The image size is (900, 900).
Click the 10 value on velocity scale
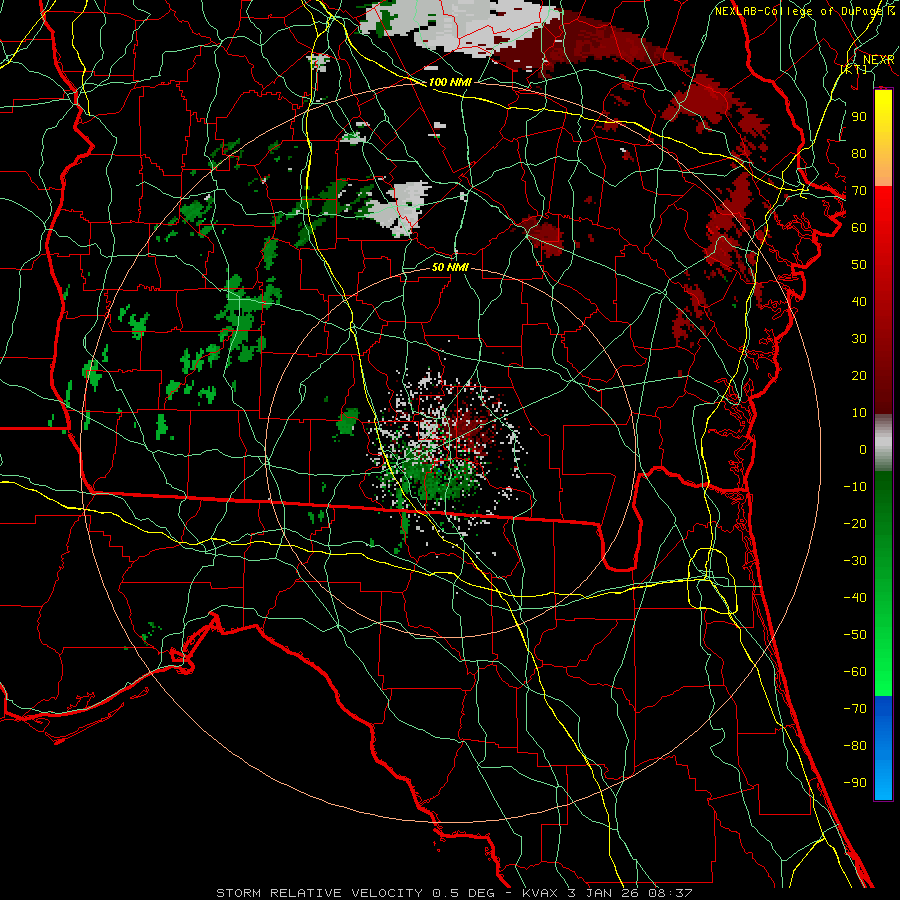[859, 413]
